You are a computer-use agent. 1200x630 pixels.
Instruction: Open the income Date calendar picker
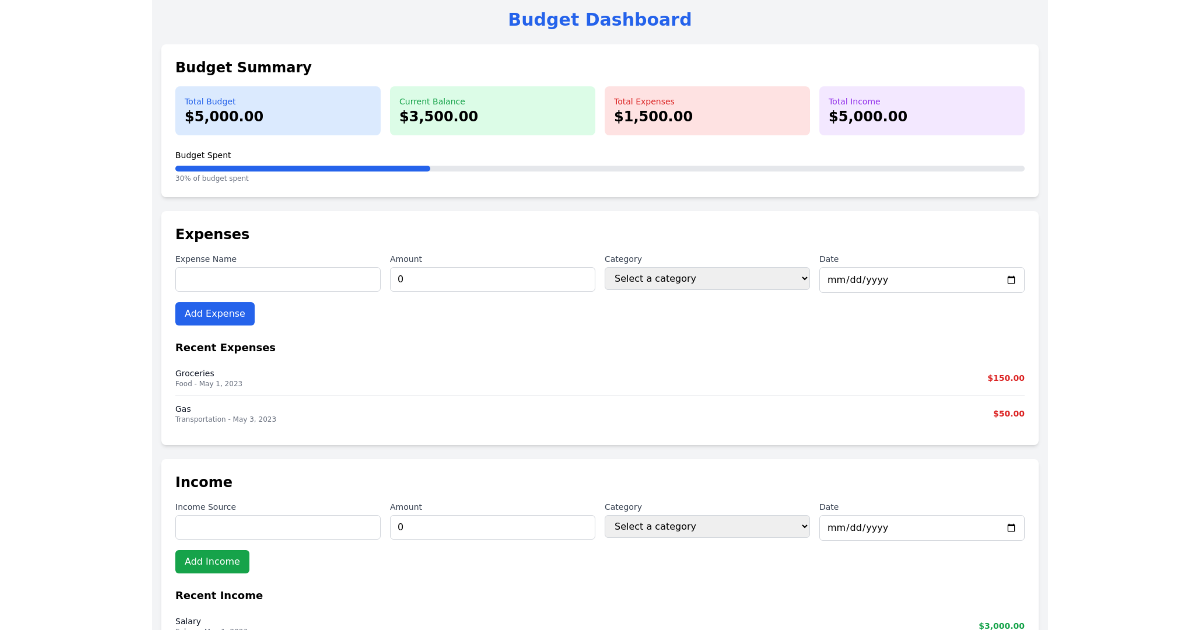[x=1012, y=527]
